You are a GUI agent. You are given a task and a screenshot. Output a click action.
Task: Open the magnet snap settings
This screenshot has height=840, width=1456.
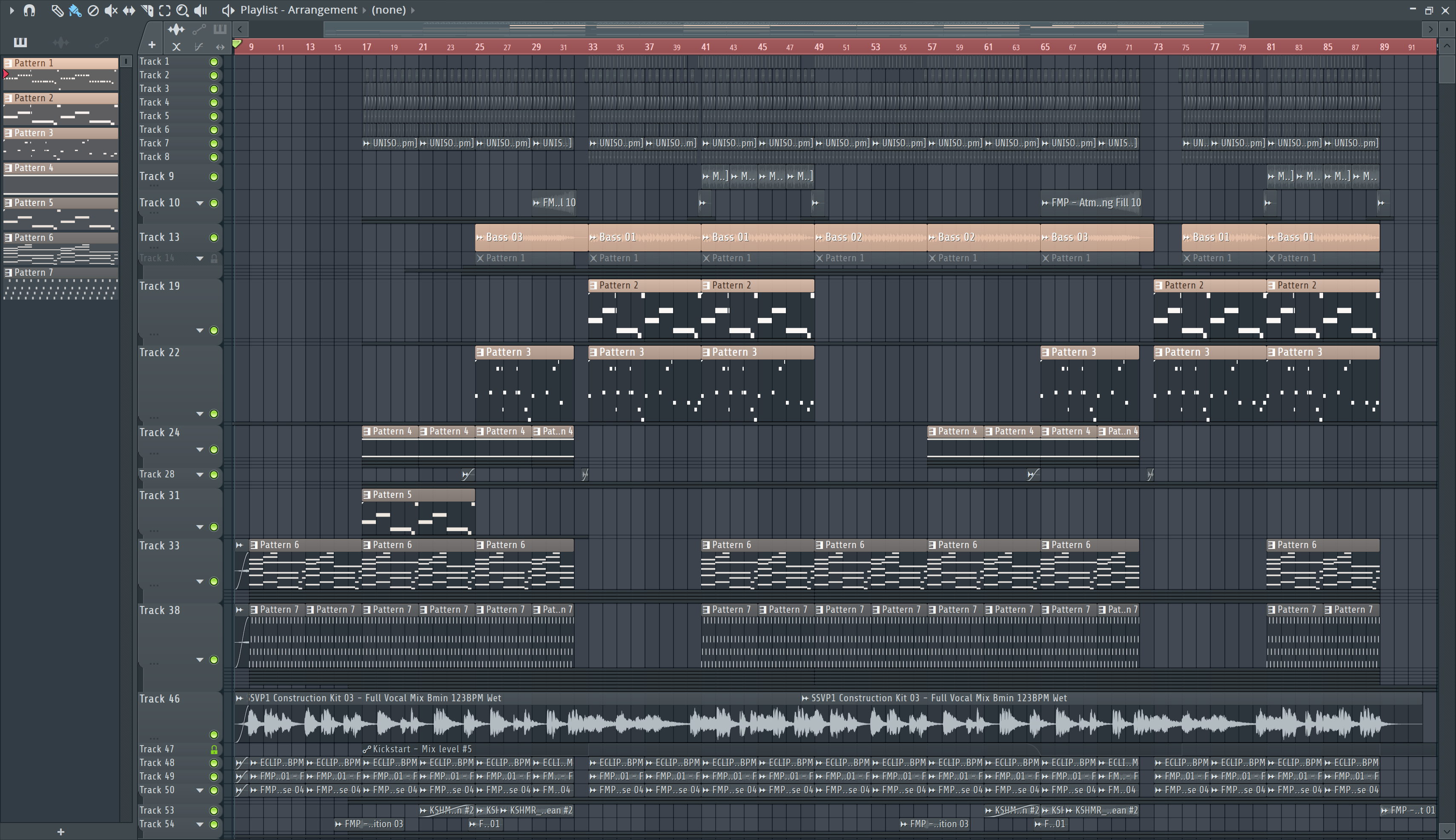(x=29, y=10)
